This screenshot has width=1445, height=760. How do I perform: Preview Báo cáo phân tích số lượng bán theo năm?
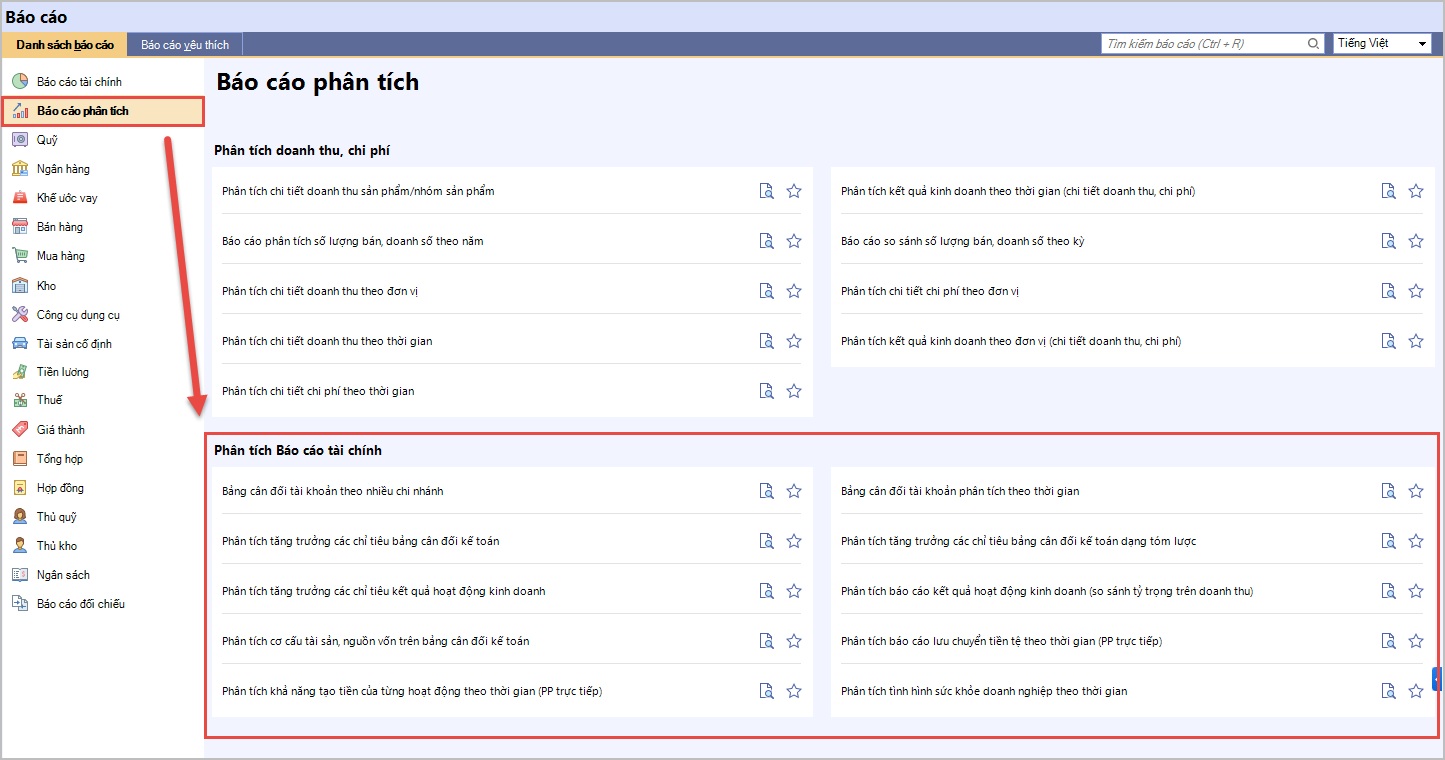click(767, 241)
